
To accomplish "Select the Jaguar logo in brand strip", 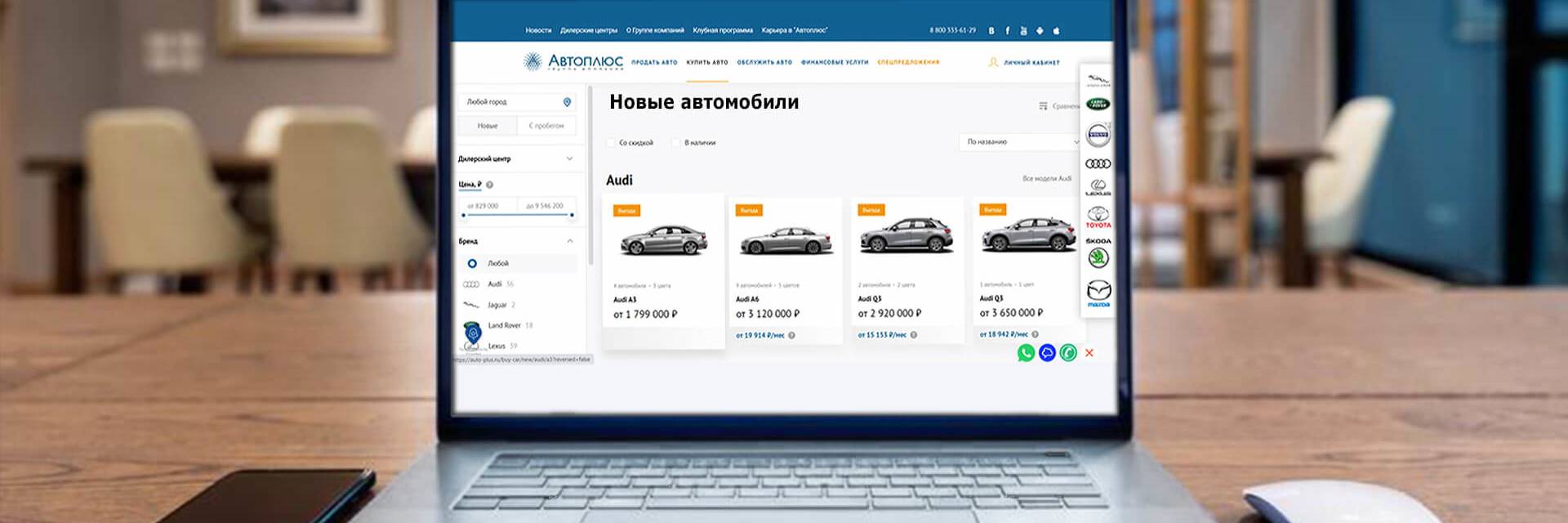I will (x=1098, y=80).
